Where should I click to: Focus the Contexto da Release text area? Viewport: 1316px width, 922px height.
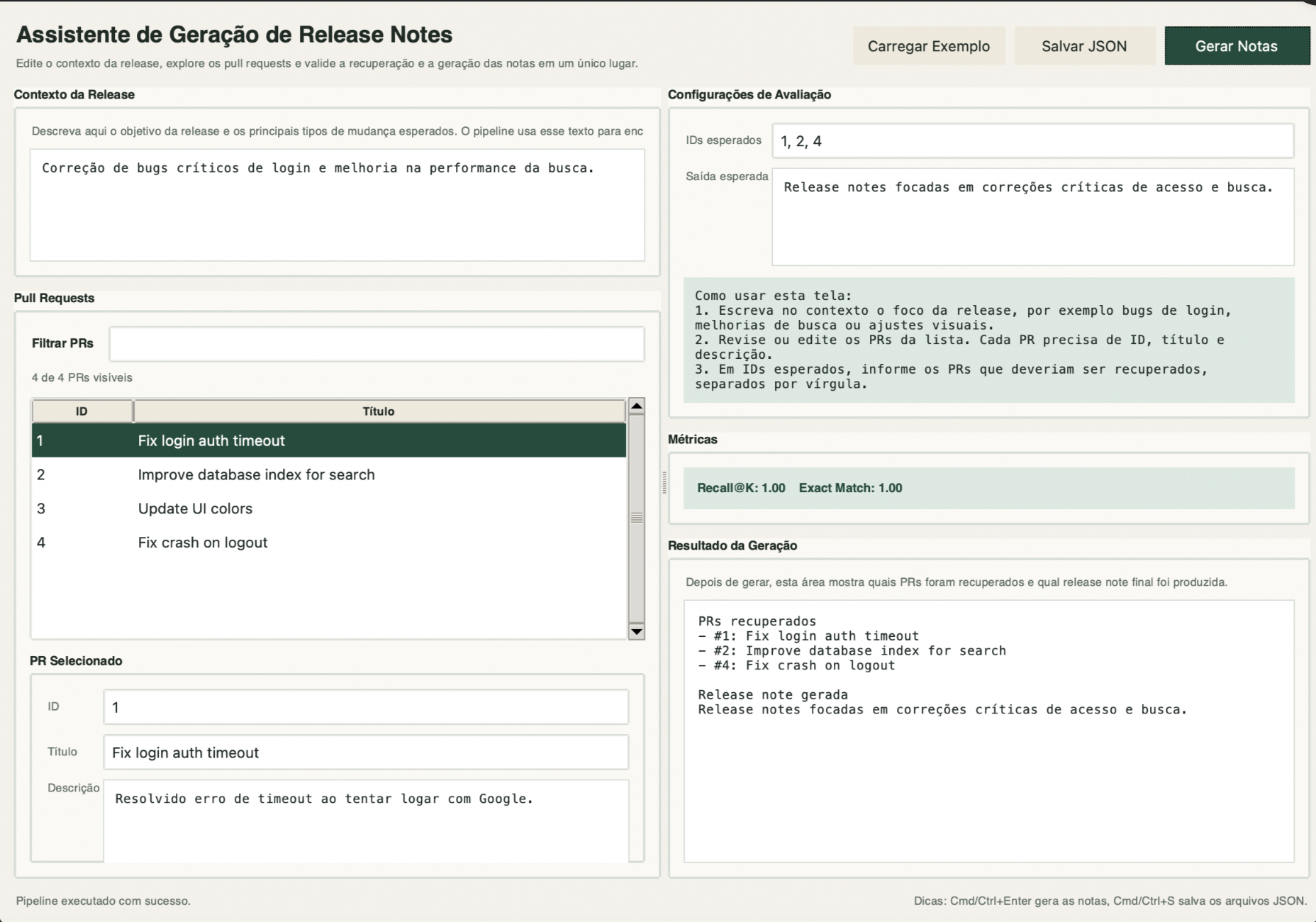click(337, 205)
